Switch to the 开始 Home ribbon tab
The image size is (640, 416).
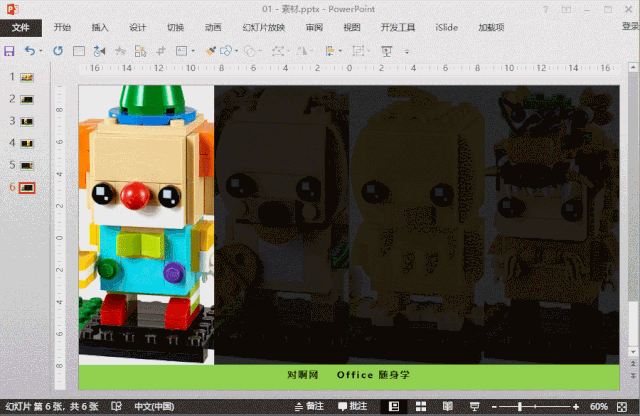[62, 27]
